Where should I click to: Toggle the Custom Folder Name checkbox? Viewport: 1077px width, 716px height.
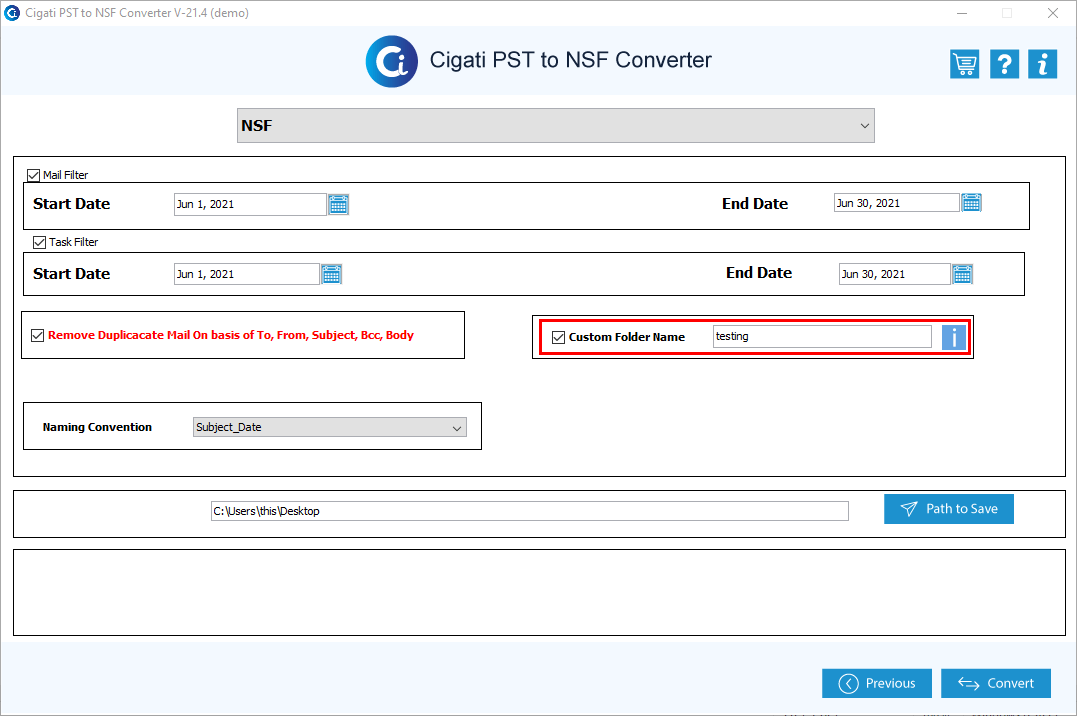(x=558, y=337)
